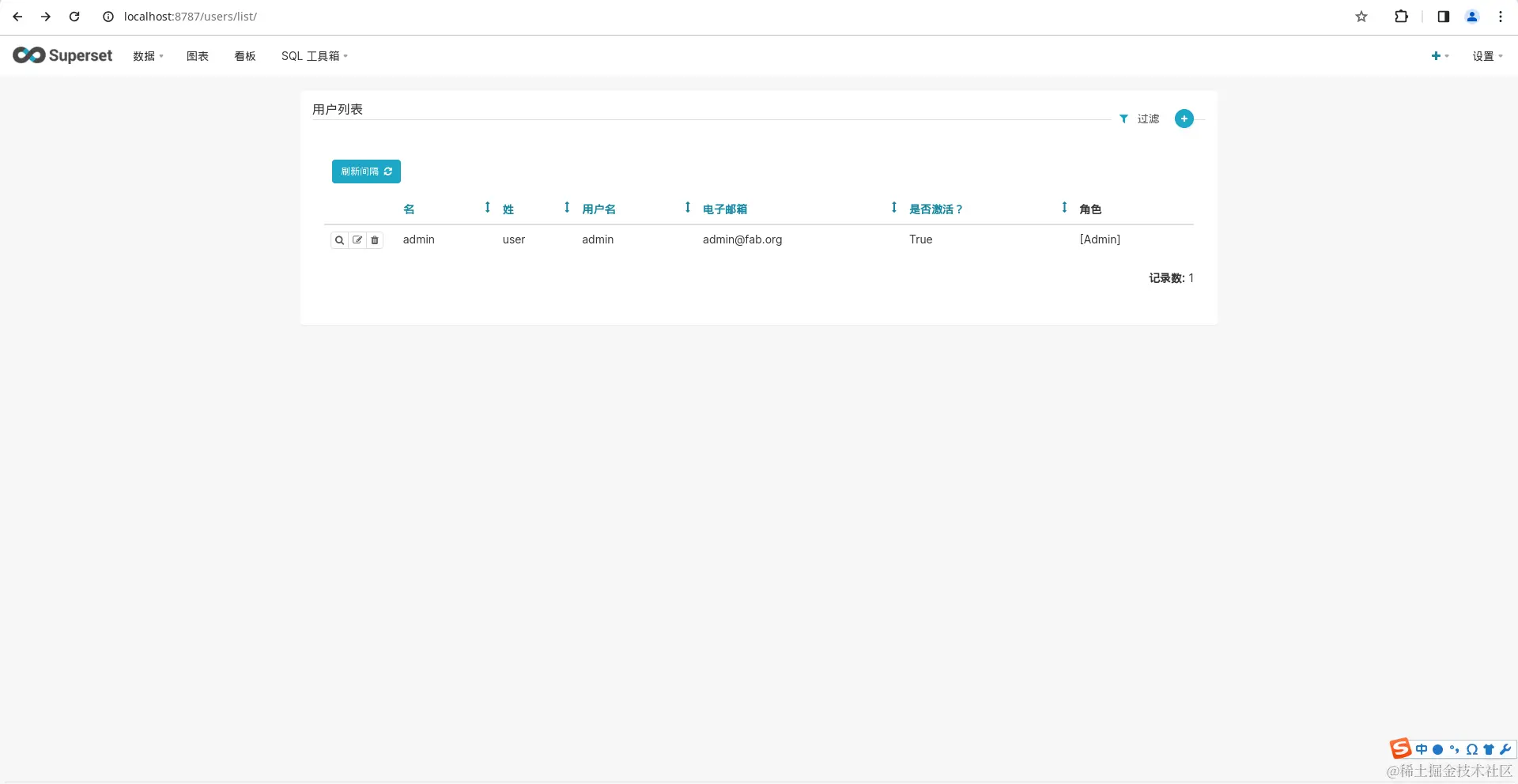Open Sogou skin shirt icon
The height and width of the screenshot is (784, 1518).
click(1489, 749)
